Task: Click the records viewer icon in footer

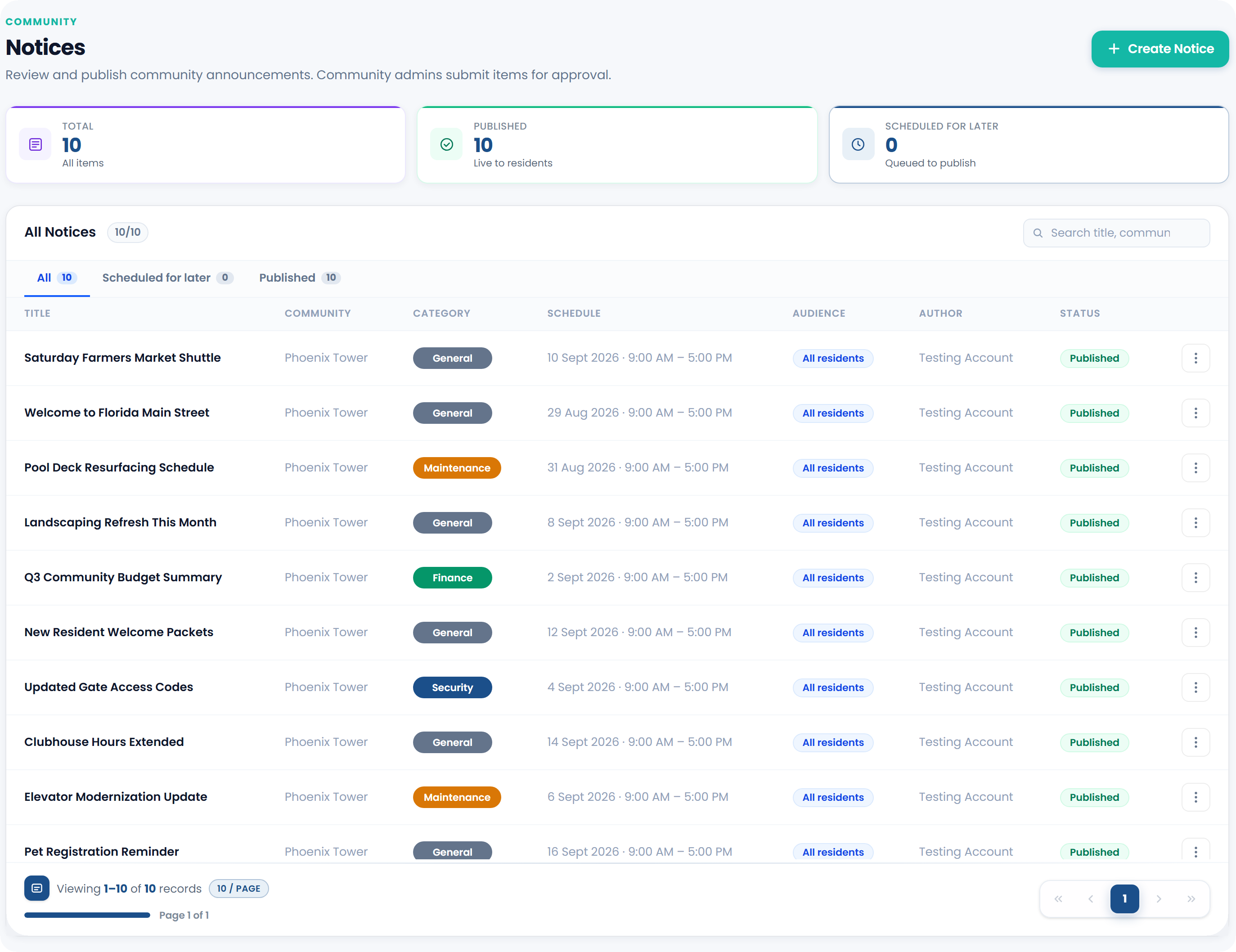Action: click(37, 889)
